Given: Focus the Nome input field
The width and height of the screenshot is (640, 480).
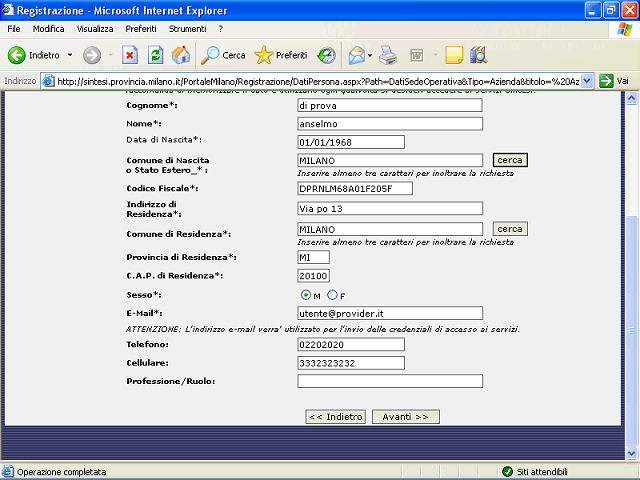Looking at the screenshot, I should point(390,124).
